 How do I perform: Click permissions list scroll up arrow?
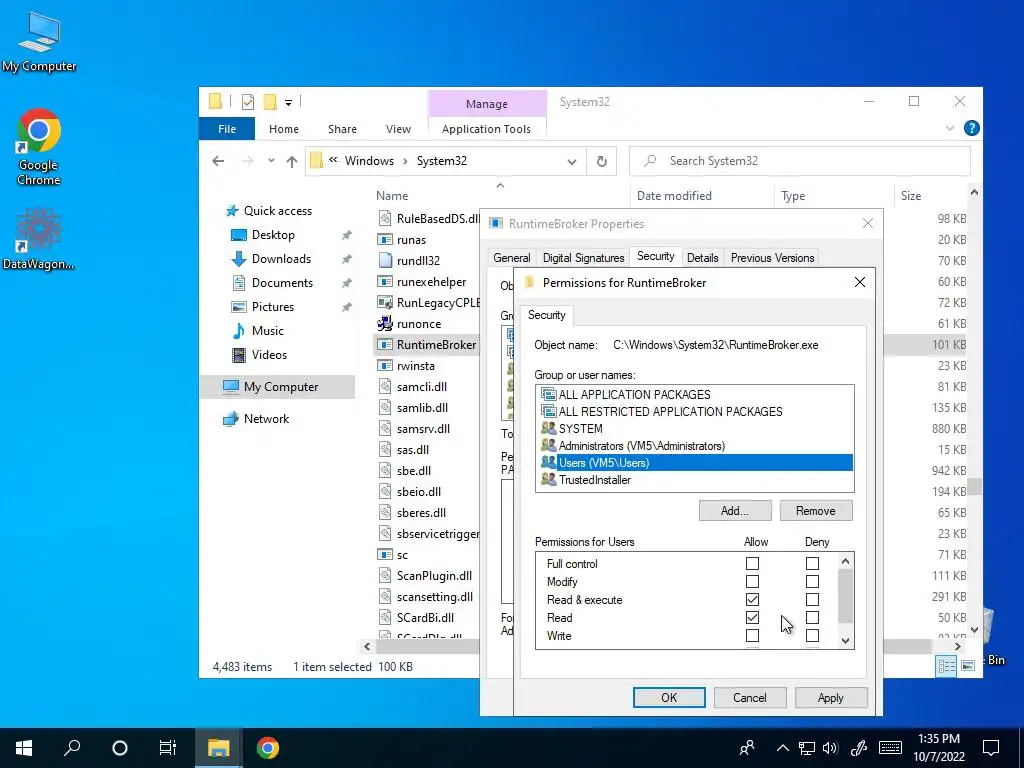coord(845,562)
